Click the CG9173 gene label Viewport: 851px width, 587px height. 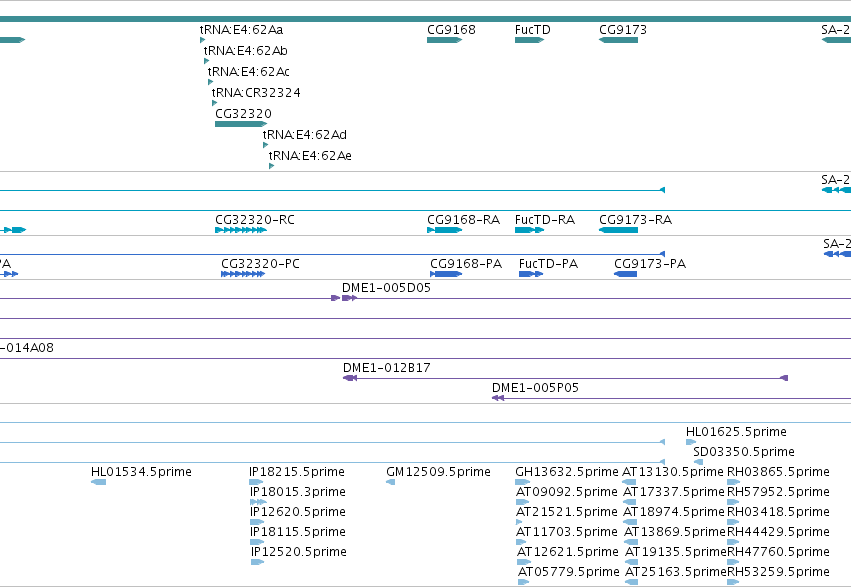pyautogui.click(x=623, y=29)
